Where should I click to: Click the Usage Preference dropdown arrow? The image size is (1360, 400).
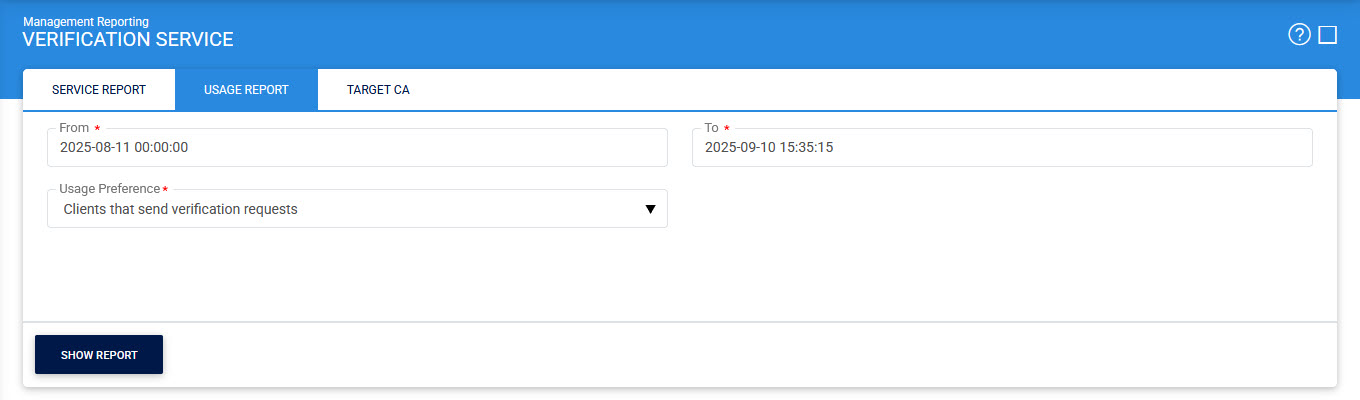pyautogui.click(x=650, y=209)
